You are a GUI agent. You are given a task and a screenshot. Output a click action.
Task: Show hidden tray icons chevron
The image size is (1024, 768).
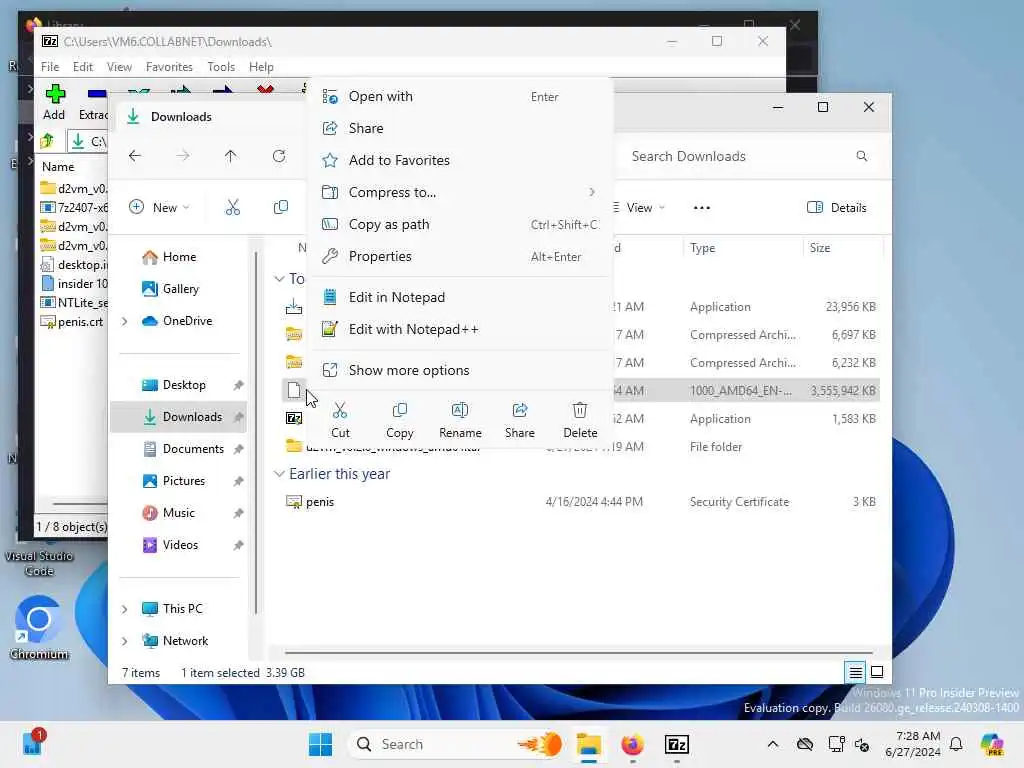773,744
